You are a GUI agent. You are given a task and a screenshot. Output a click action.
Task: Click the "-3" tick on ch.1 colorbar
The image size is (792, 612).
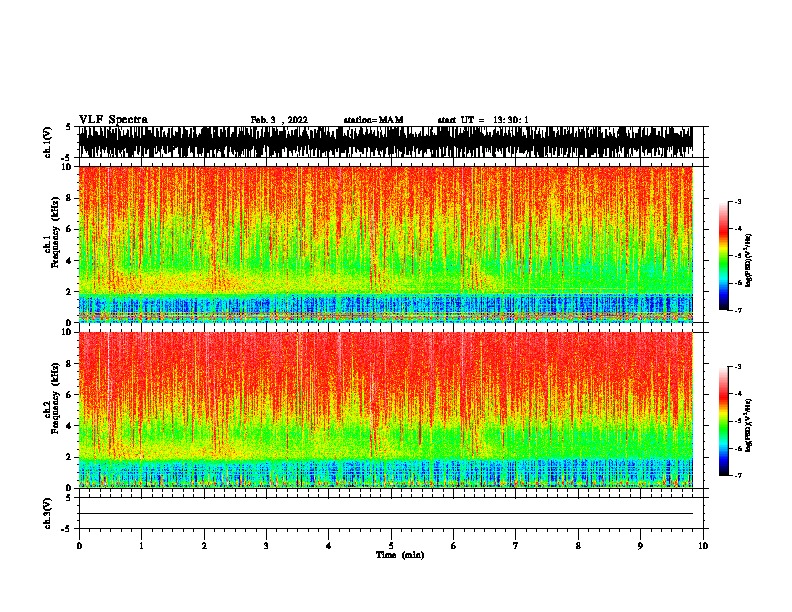[x=738, y=202]
